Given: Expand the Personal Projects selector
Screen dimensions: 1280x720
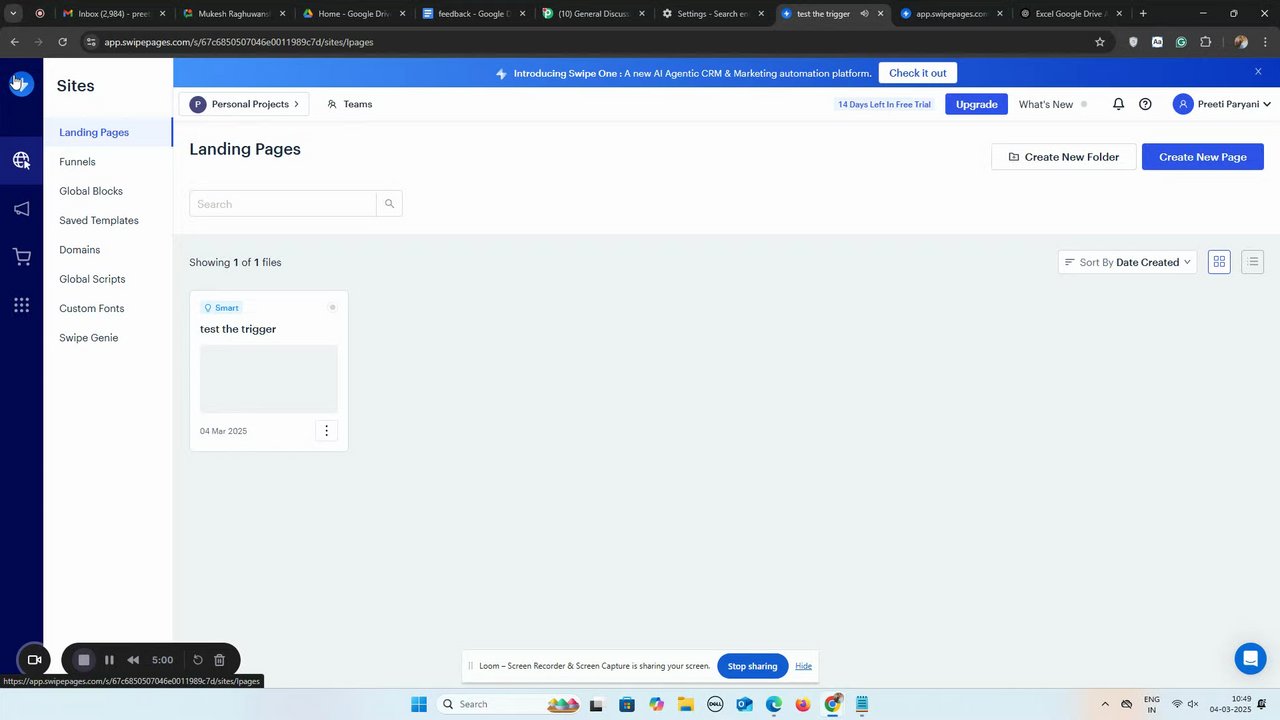Looking at the screenshot, I should coord(244,104).
